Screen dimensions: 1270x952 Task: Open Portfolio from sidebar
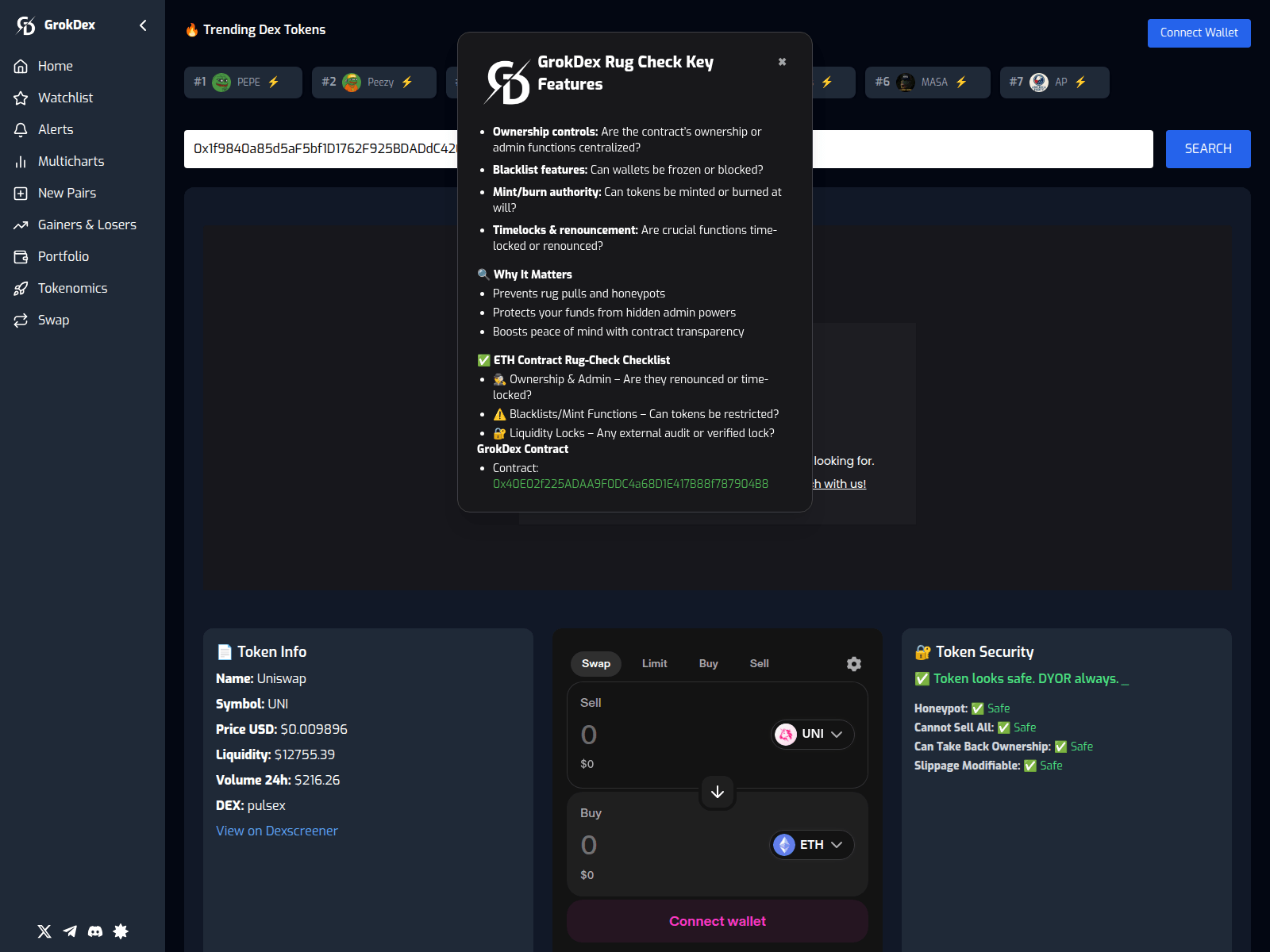(x=63, y=256)
